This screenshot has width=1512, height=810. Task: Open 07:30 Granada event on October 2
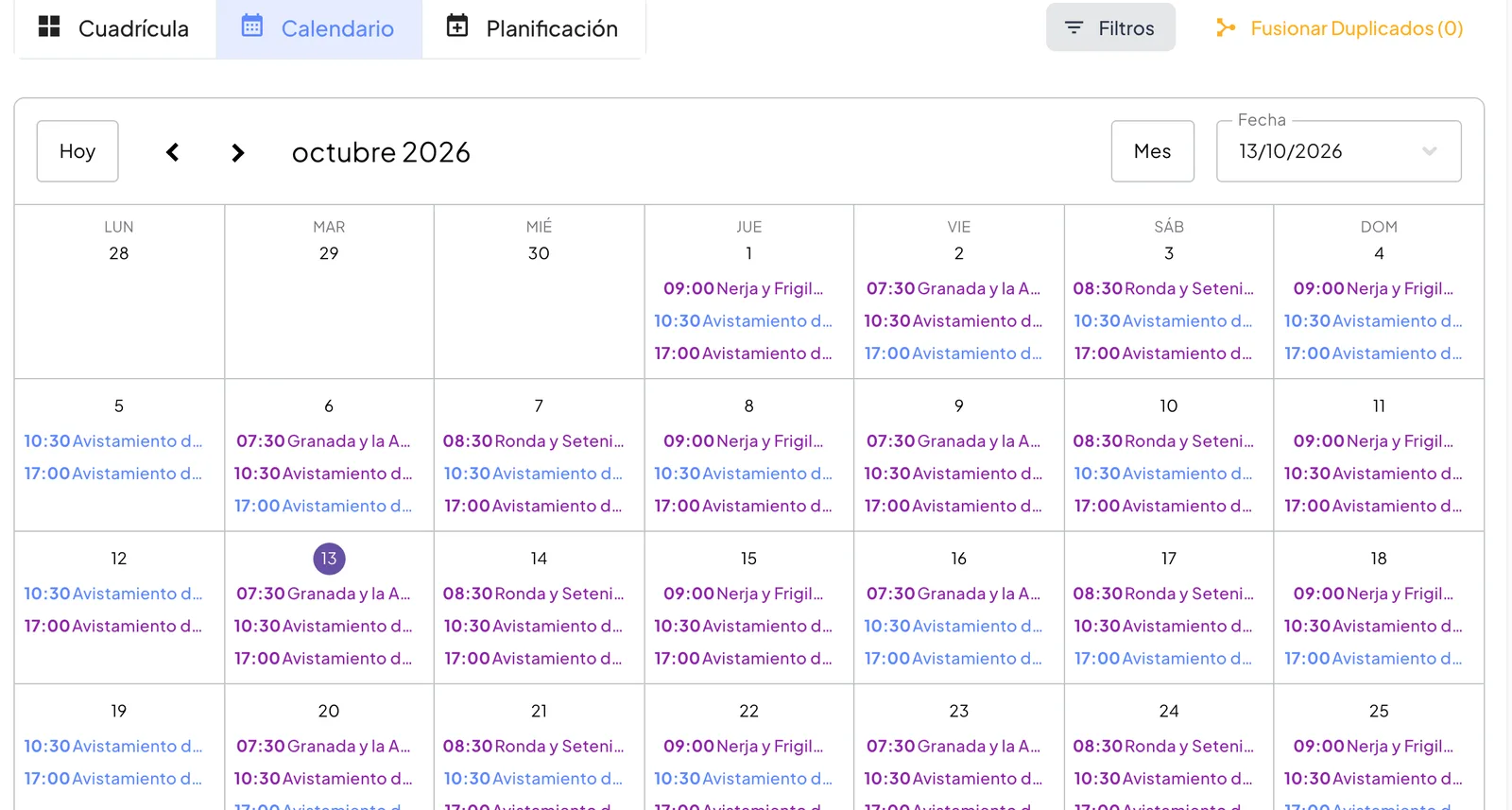[954, 288]
